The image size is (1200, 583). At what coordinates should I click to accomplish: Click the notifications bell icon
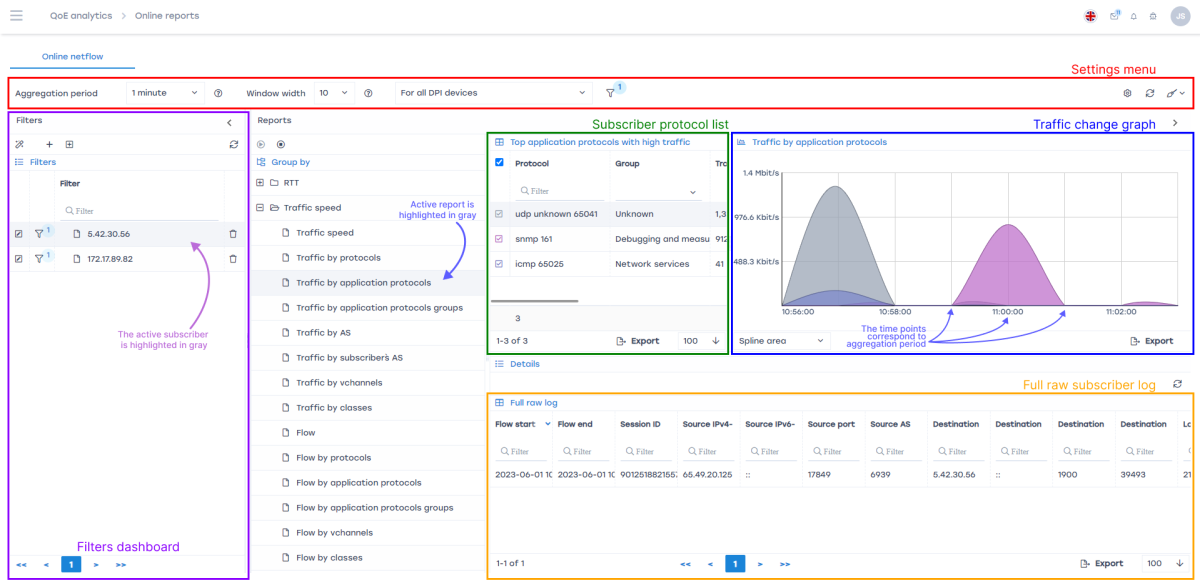tap(1134, 16)
